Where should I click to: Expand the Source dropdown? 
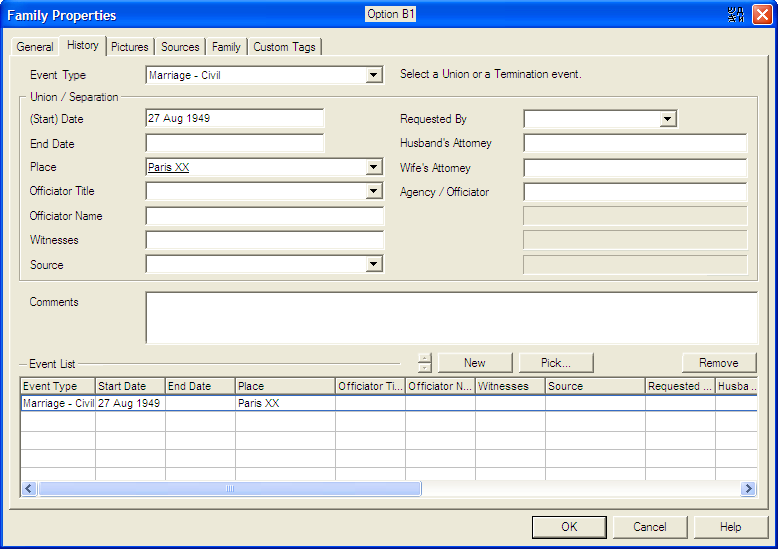coord(374,264)
